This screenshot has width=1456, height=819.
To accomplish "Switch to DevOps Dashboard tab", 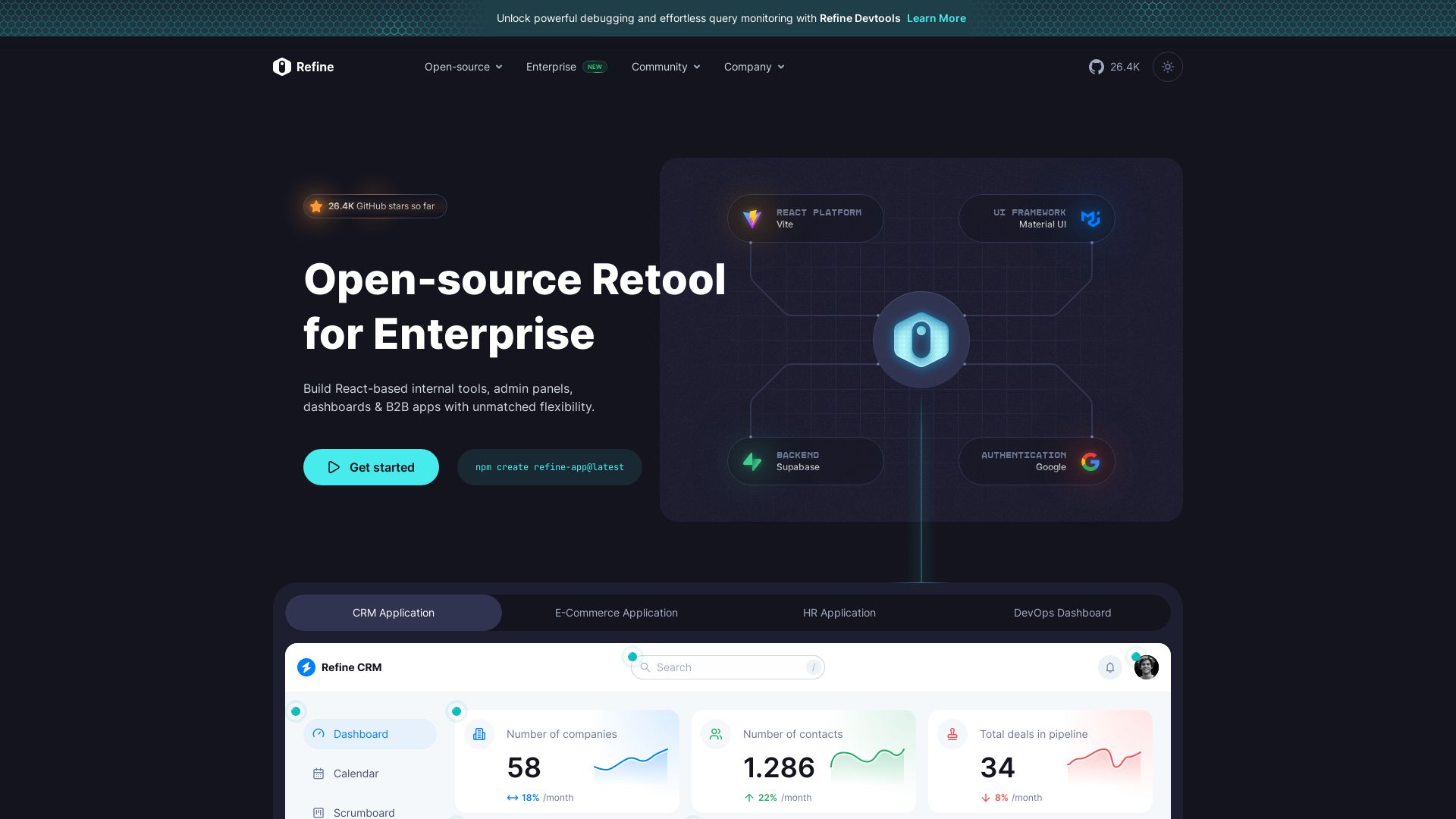I will pyautogui.click(x=1062, y=613).
